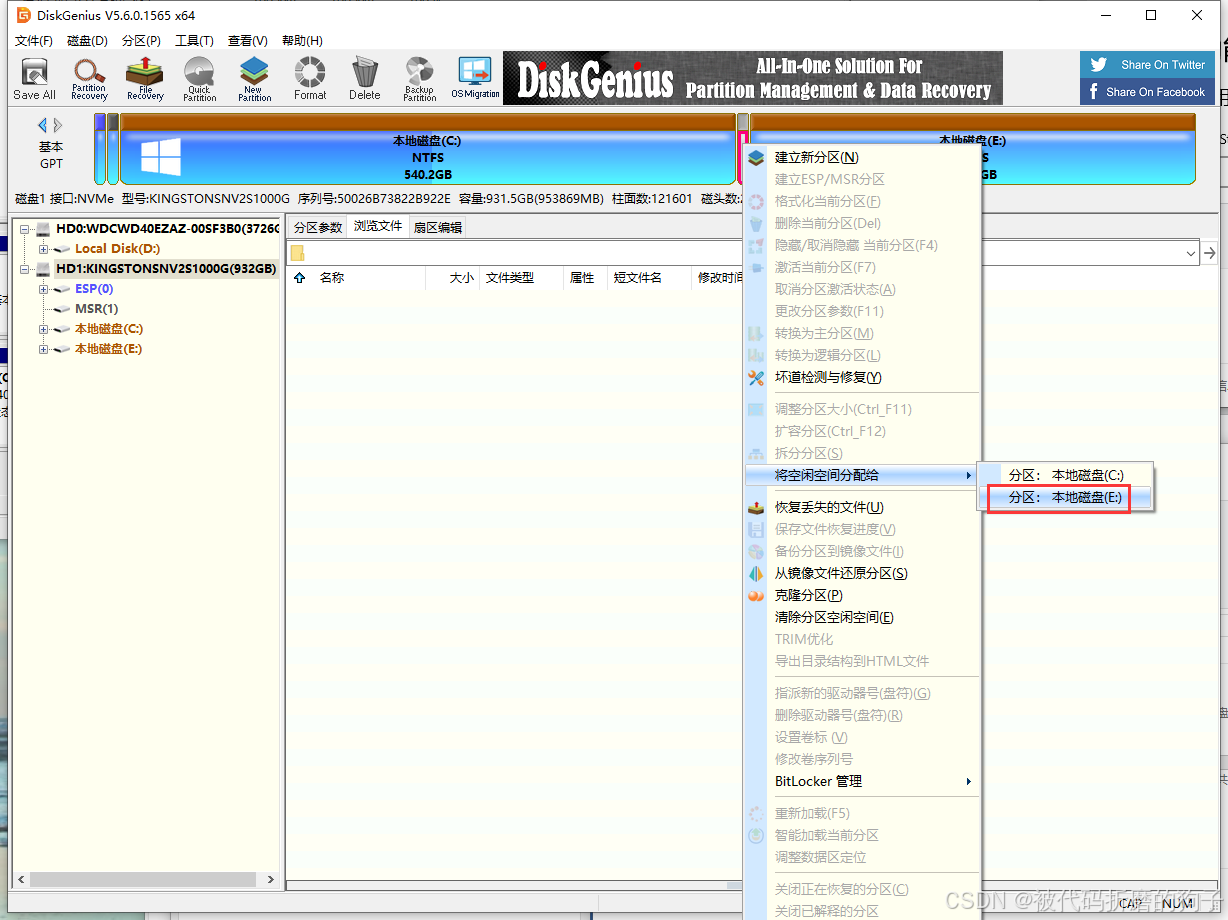
Task: Click the 坏道检测与修复 tools icon
Action: pos(756,378)
